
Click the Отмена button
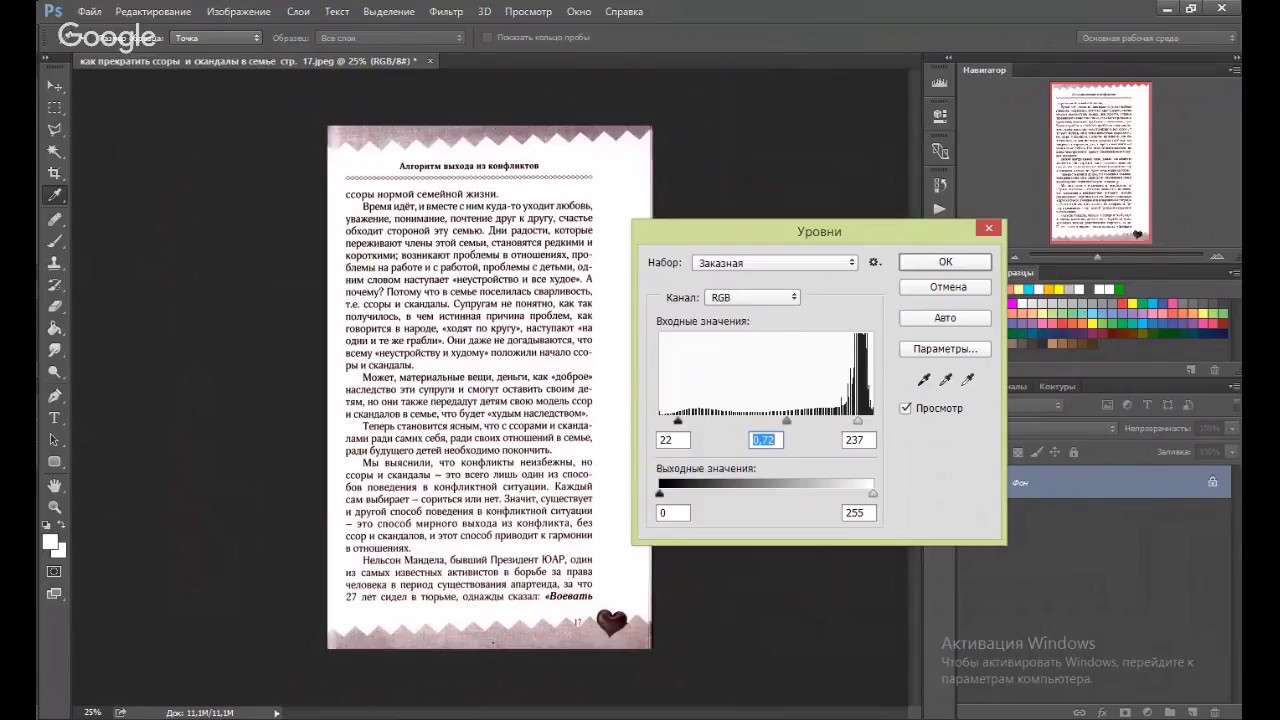click(x=946, y=287)
